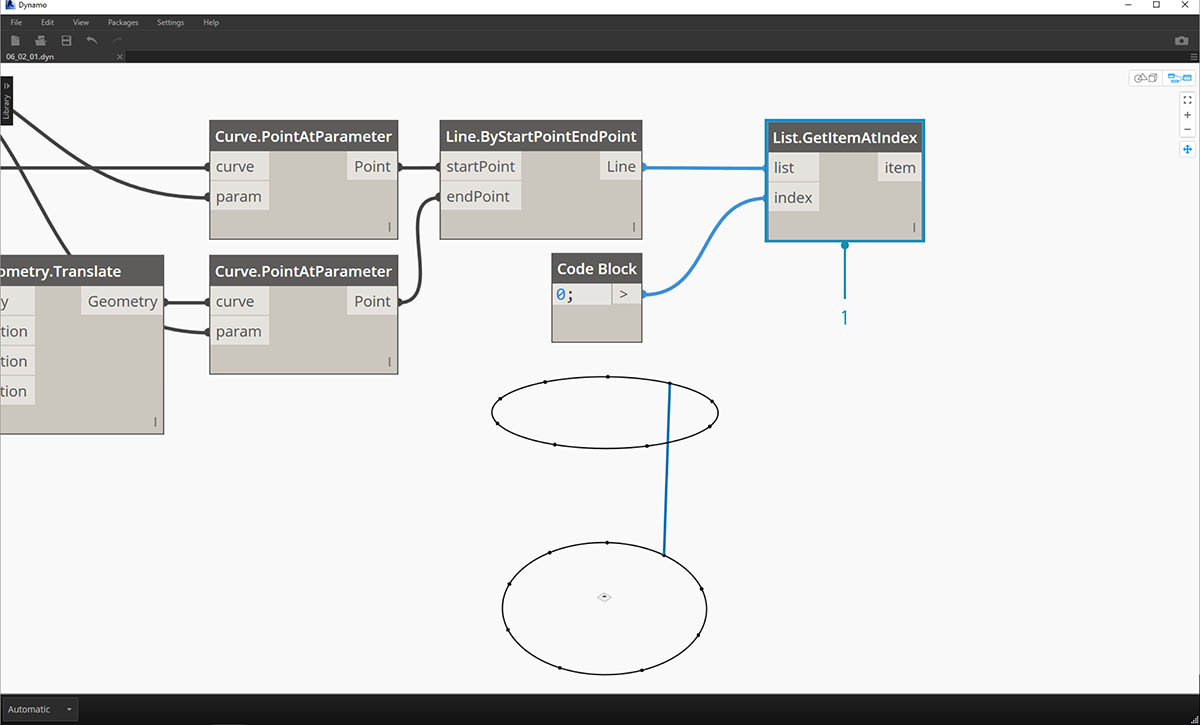
Task: Click the Save toolbar icon
Action: pos(66,41)
